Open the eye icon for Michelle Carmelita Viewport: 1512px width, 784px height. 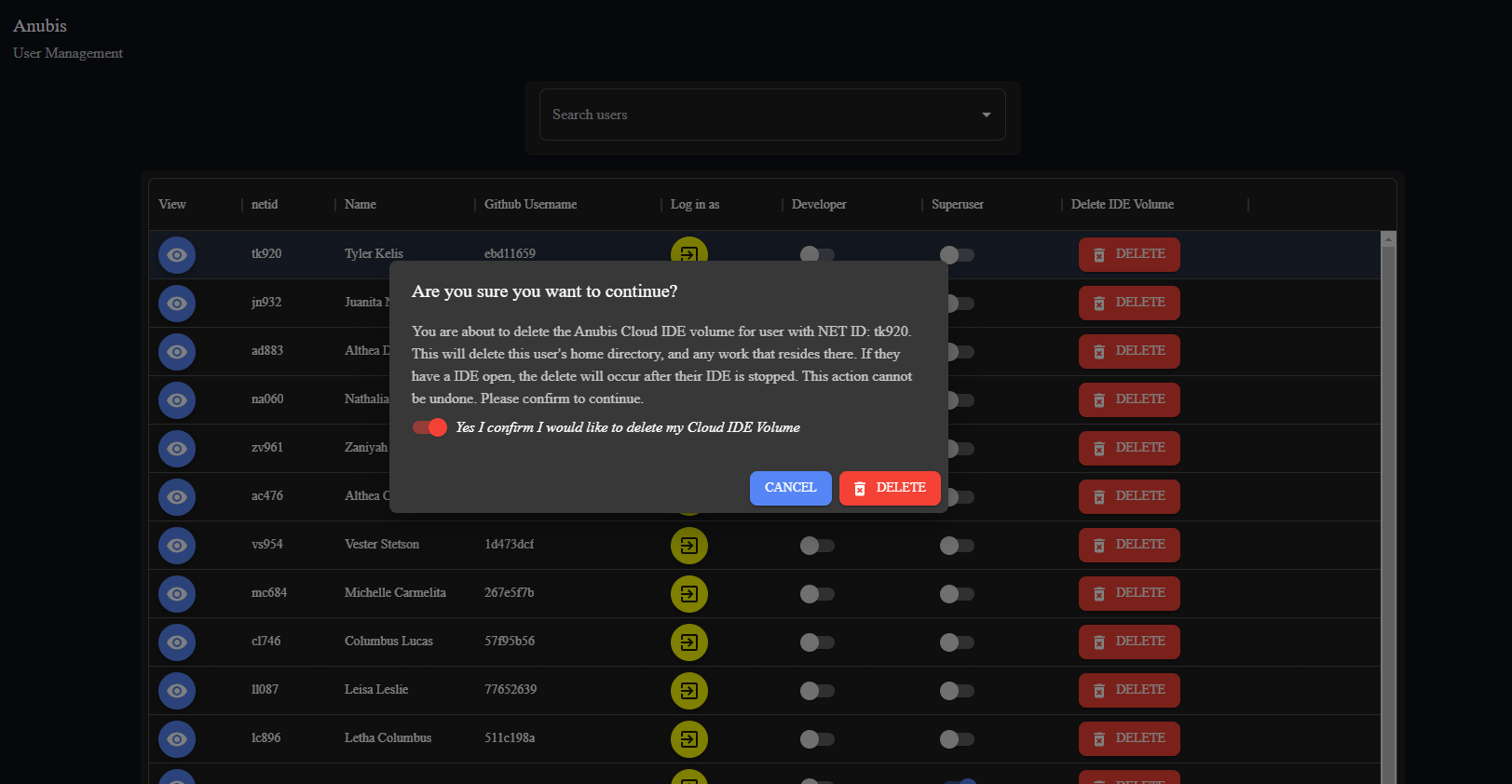click(x=177, y=594)
